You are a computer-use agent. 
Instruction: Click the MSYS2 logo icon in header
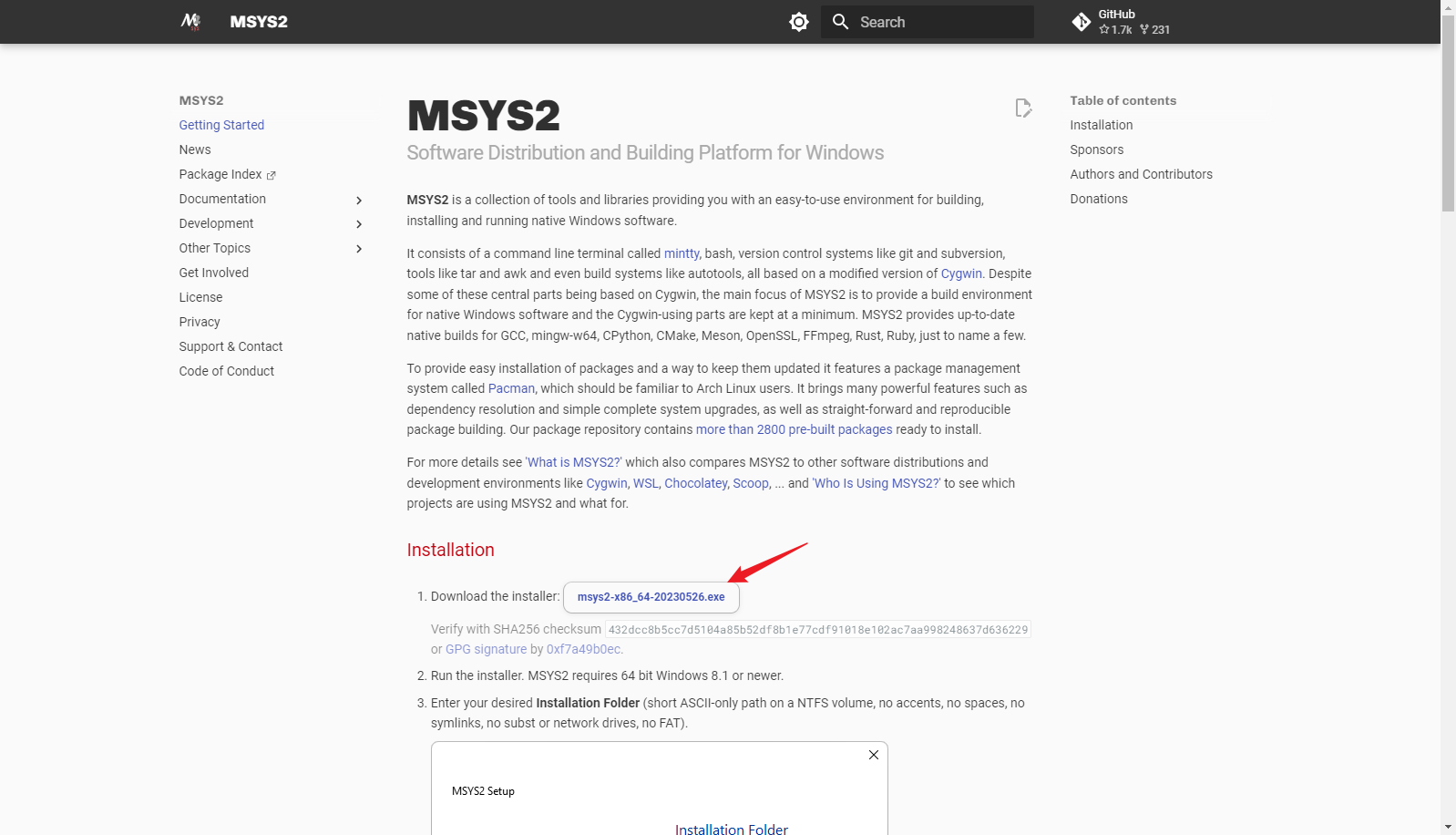click(190, 22)
